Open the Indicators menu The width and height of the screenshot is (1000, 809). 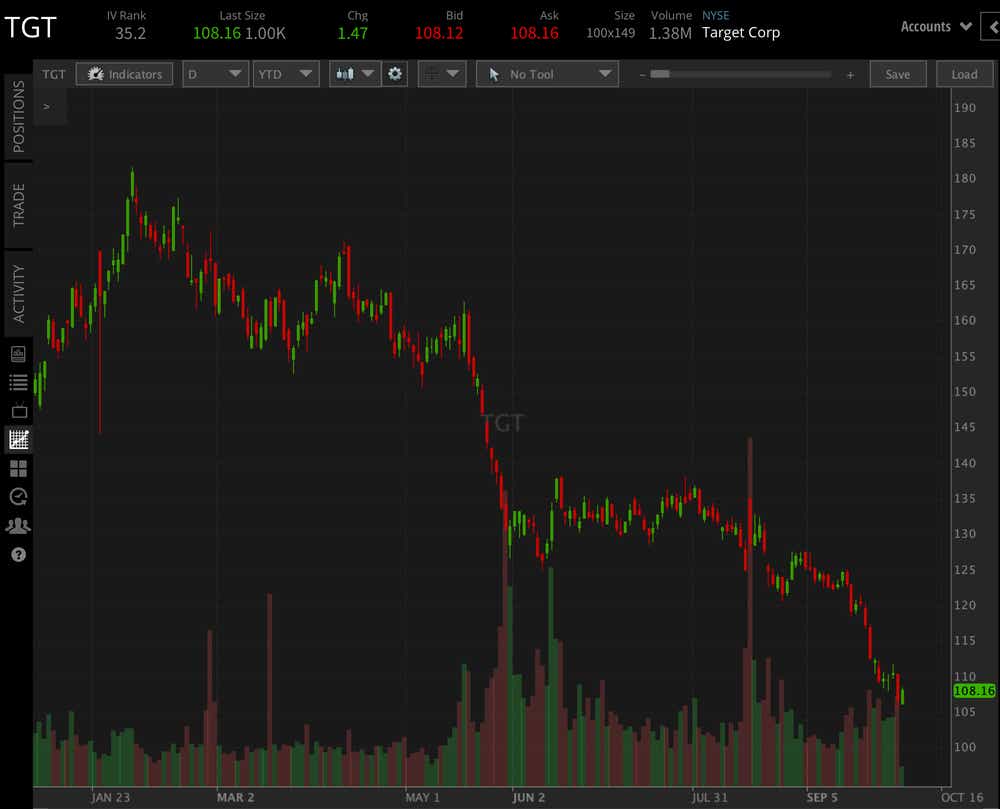tap(124, 74)
